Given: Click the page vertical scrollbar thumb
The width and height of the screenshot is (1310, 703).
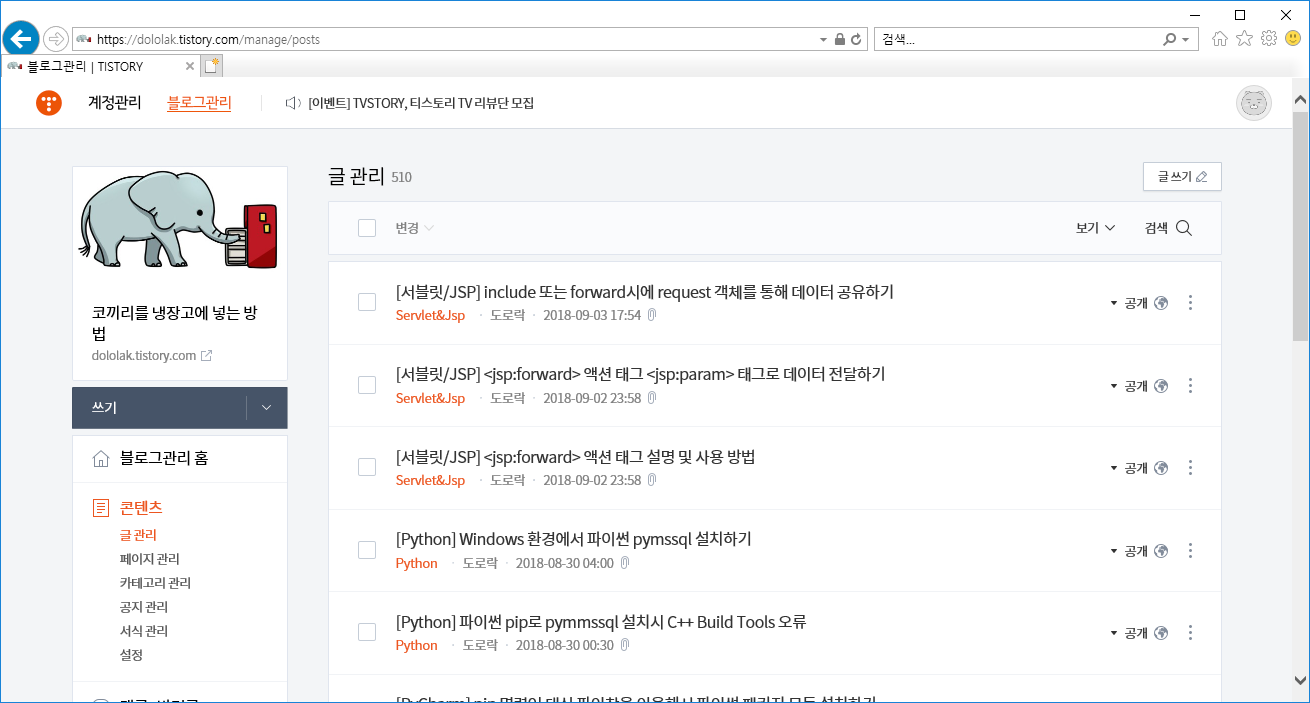Looking at the screenshot, I should pyautogui.click(x=1300, y=226).
